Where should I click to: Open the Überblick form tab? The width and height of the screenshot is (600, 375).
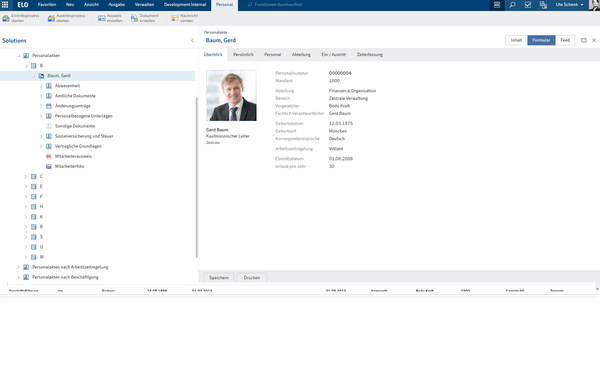(213, 55)
